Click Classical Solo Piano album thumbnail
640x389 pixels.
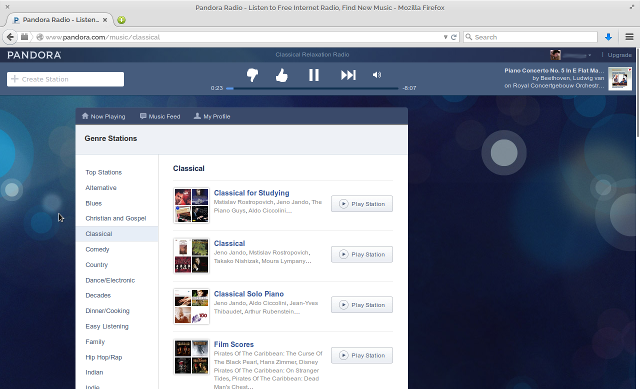coord(191,307)
